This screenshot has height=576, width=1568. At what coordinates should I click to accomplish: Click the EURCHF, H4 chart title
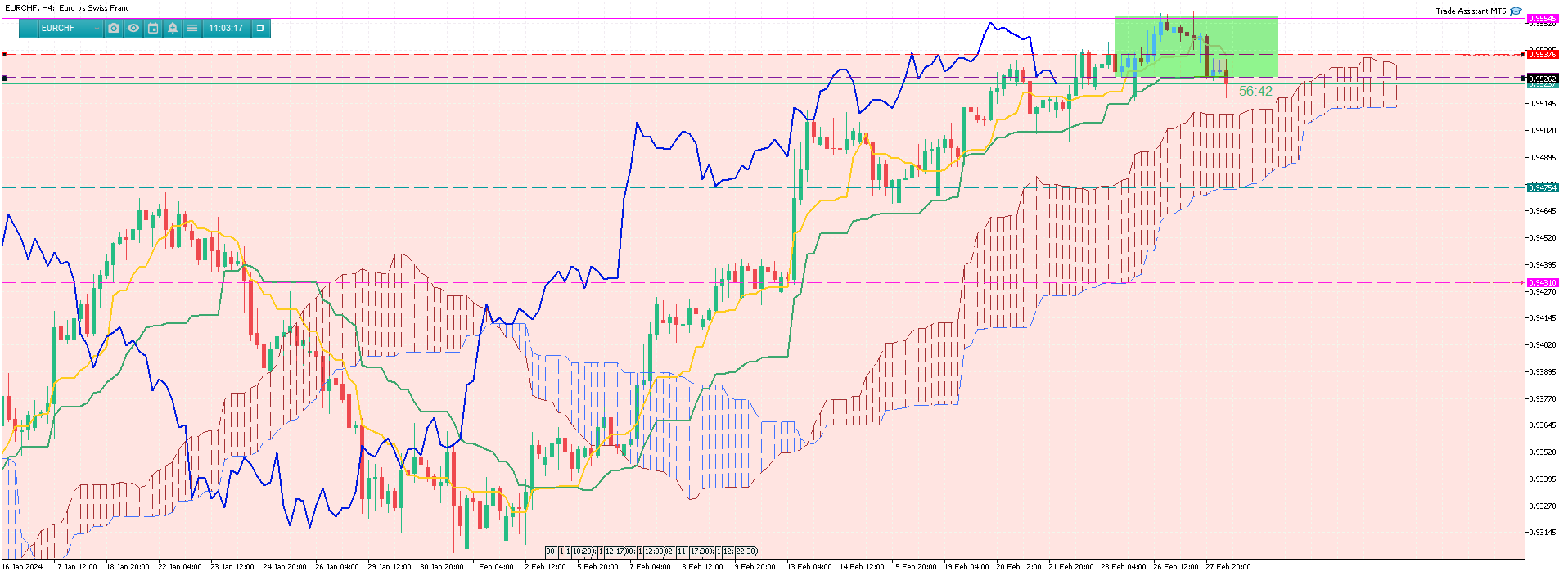(66, 8)
